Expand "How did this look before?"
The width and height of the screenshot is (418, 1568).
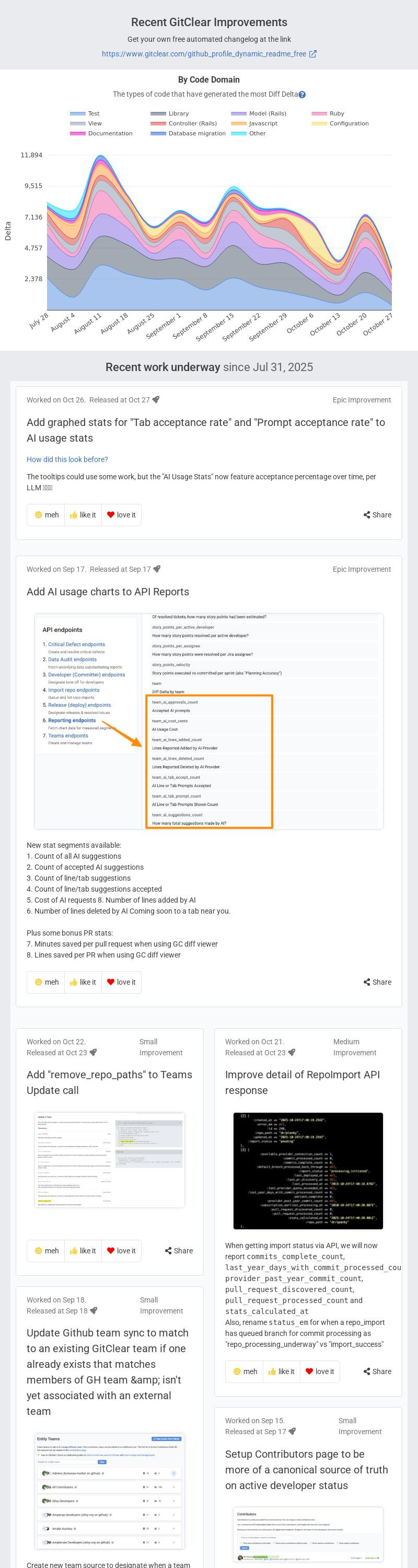click(67, 459)
